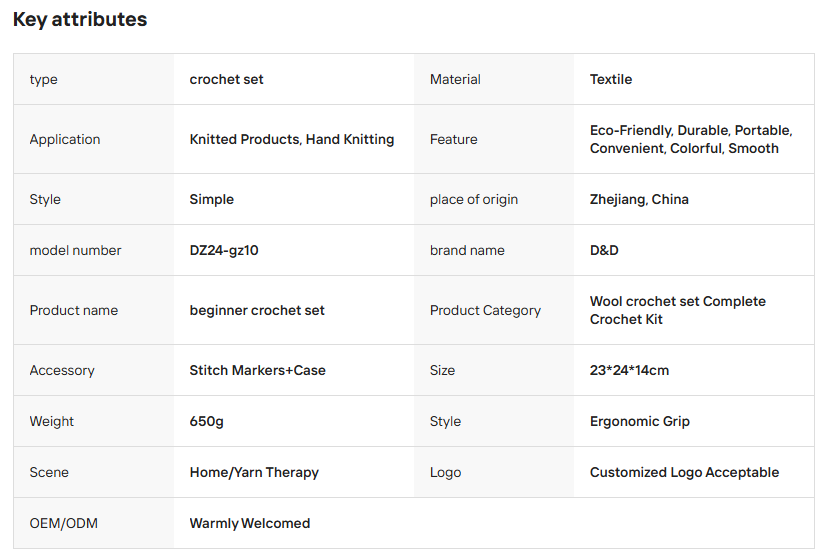
Task: Select the Ergonomic Grip style value
Action: coord(640,422)
